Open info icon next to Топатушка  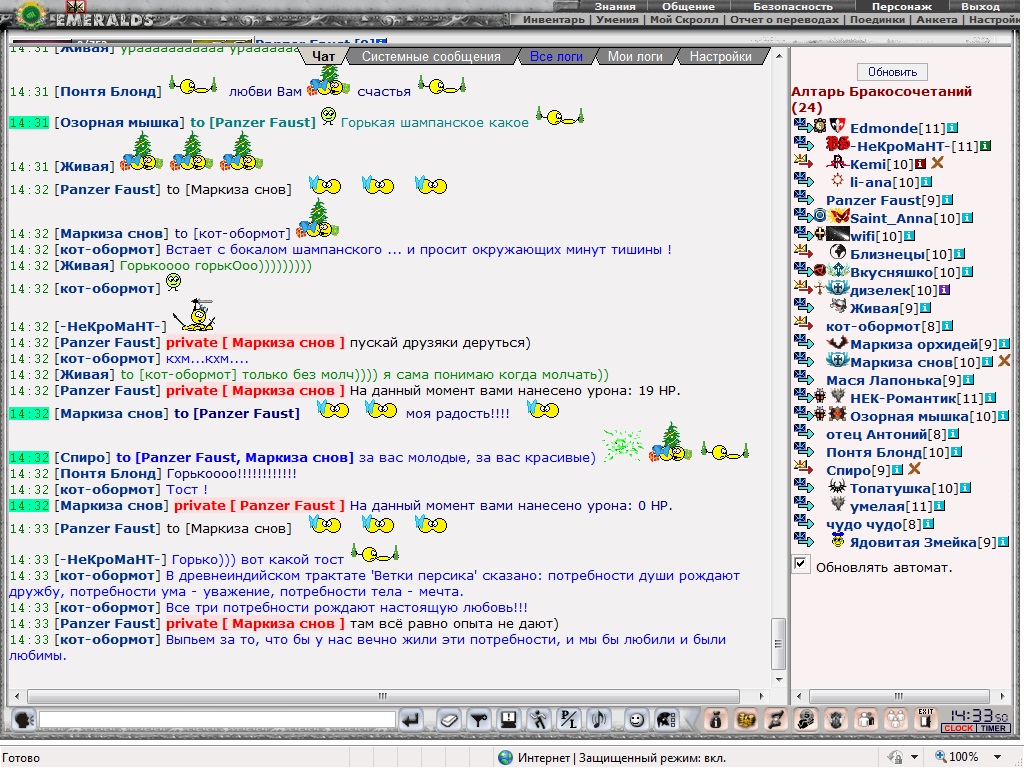coord(965,488)
